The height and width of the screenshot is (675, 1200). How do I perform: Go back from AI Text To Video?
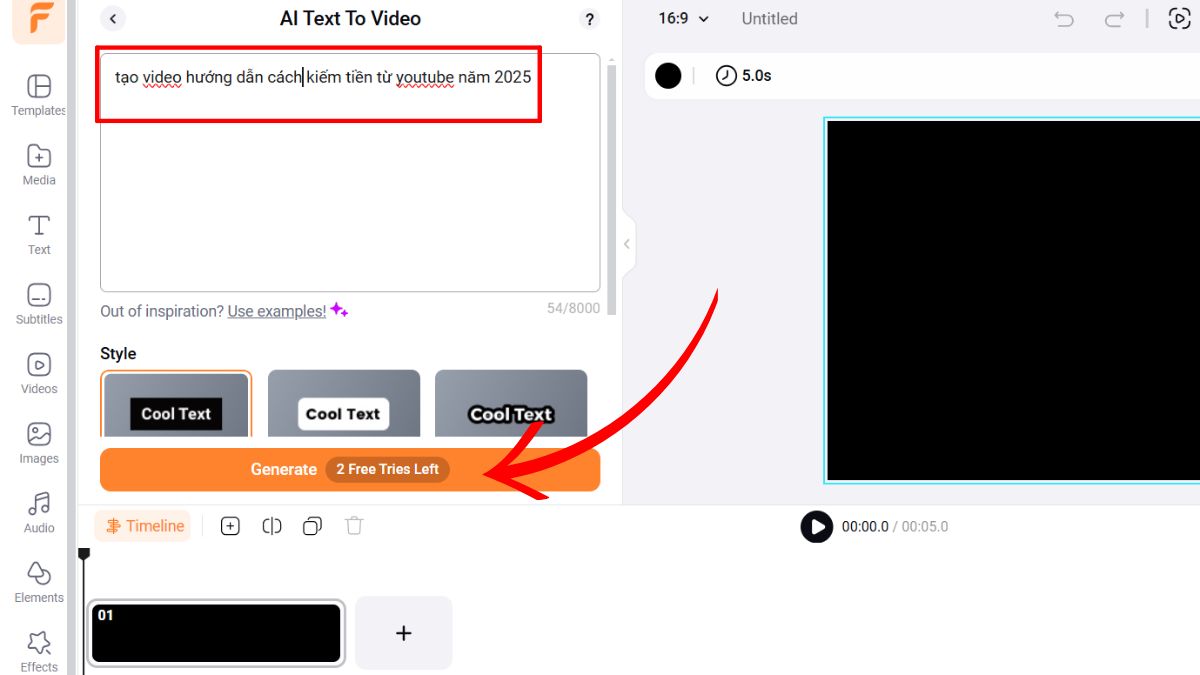point(113,18)
